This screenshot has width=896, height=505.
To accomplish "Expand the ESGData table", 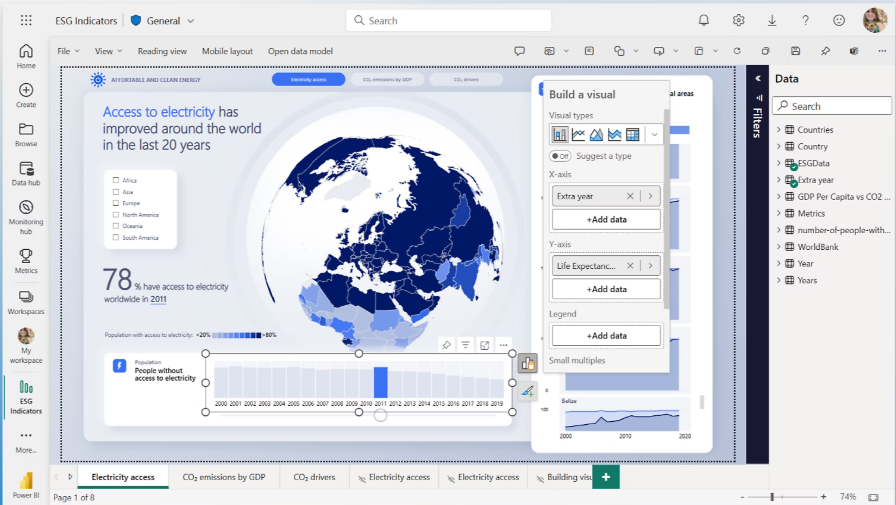I will [x=778, y=163].
